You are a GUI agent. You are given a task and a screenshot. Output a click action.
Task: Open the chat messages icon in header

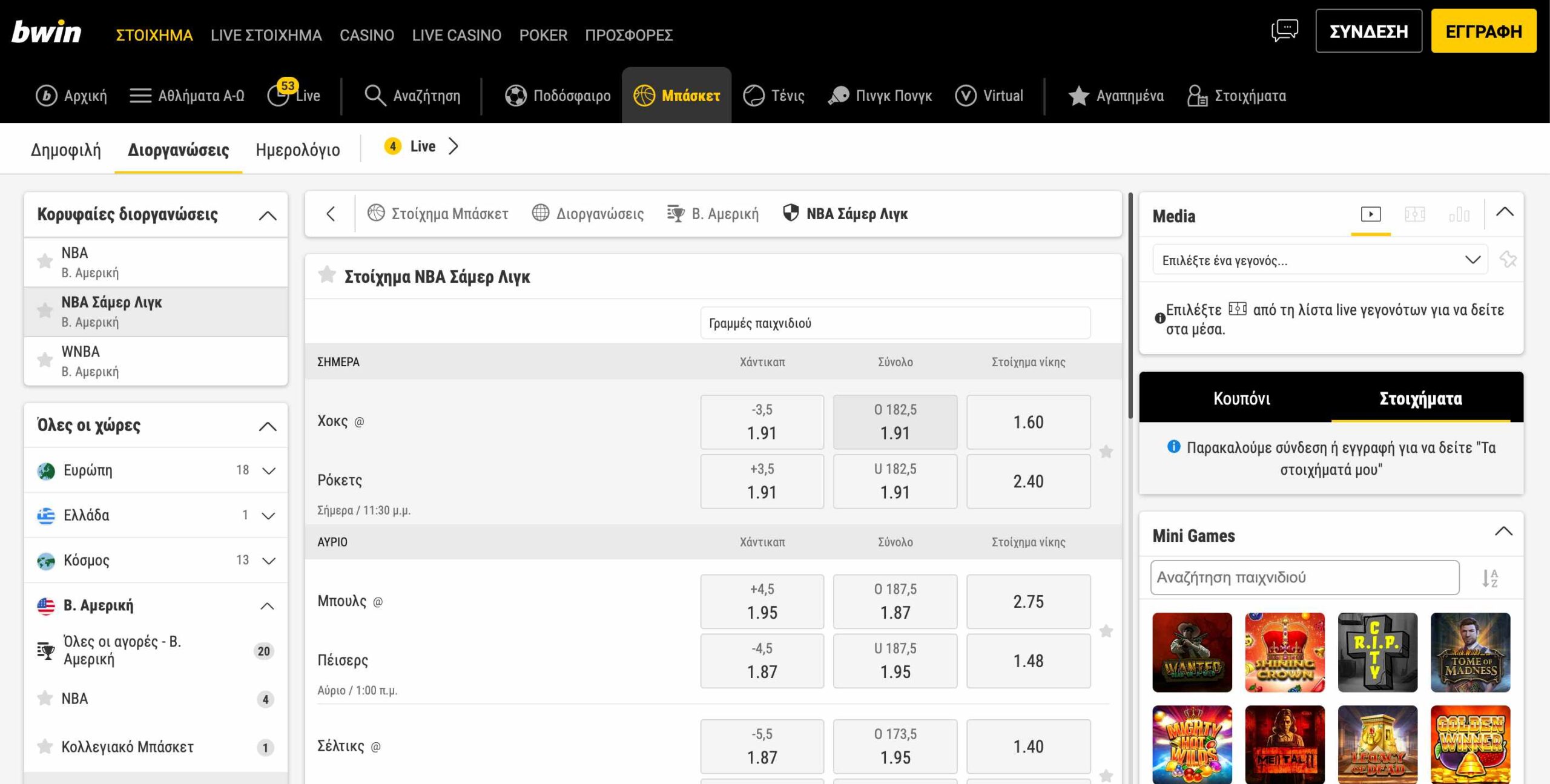(x=1284, y=30)
